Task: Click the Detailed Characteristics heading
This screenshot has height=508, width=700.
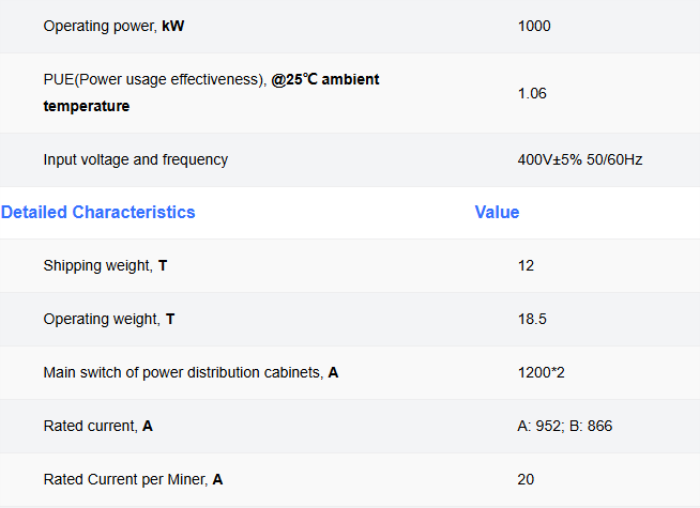Action: (98, 212)
